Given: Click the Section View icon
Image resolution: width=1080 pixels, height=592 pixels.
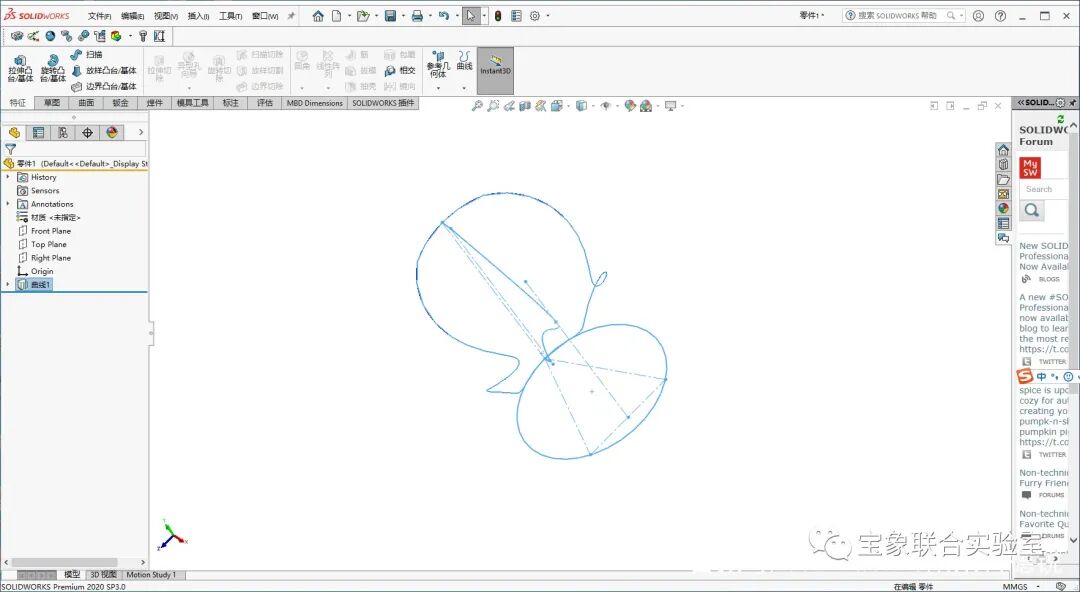Looking at the screenshot, I should (x=525, y=105).
